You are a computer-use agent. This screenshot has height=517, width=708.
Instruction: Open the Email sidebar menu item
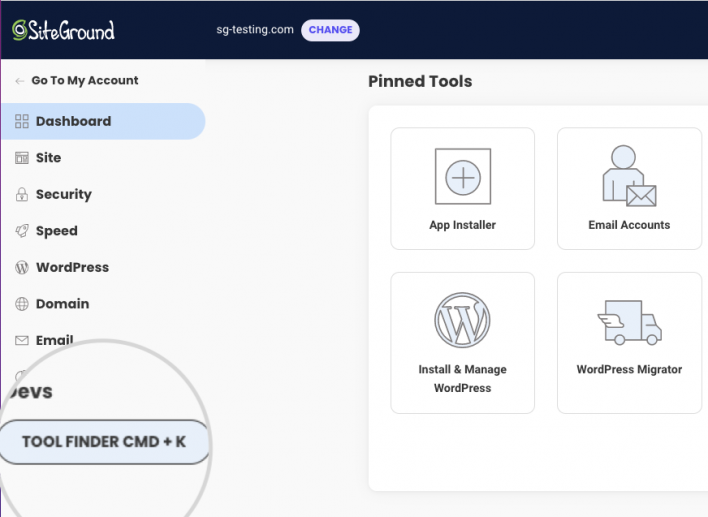pos(55,340)
